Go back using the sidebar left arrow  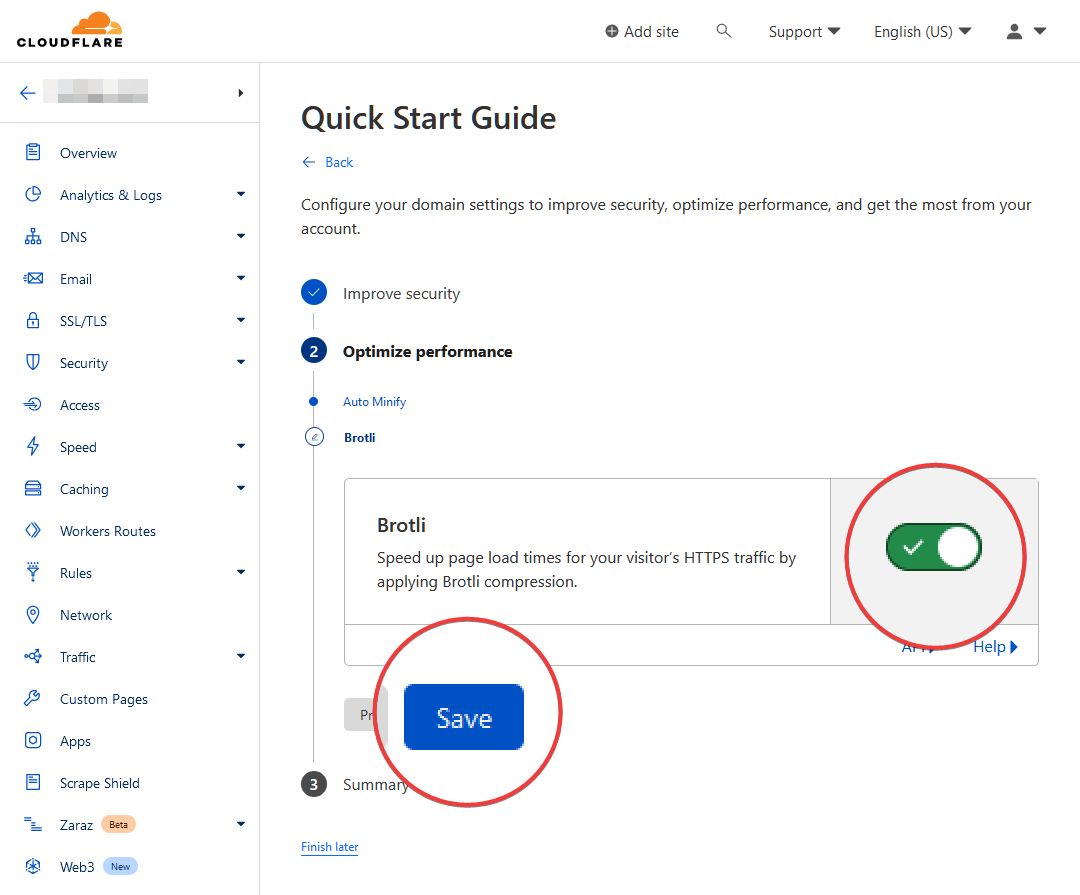coord(28,92)
